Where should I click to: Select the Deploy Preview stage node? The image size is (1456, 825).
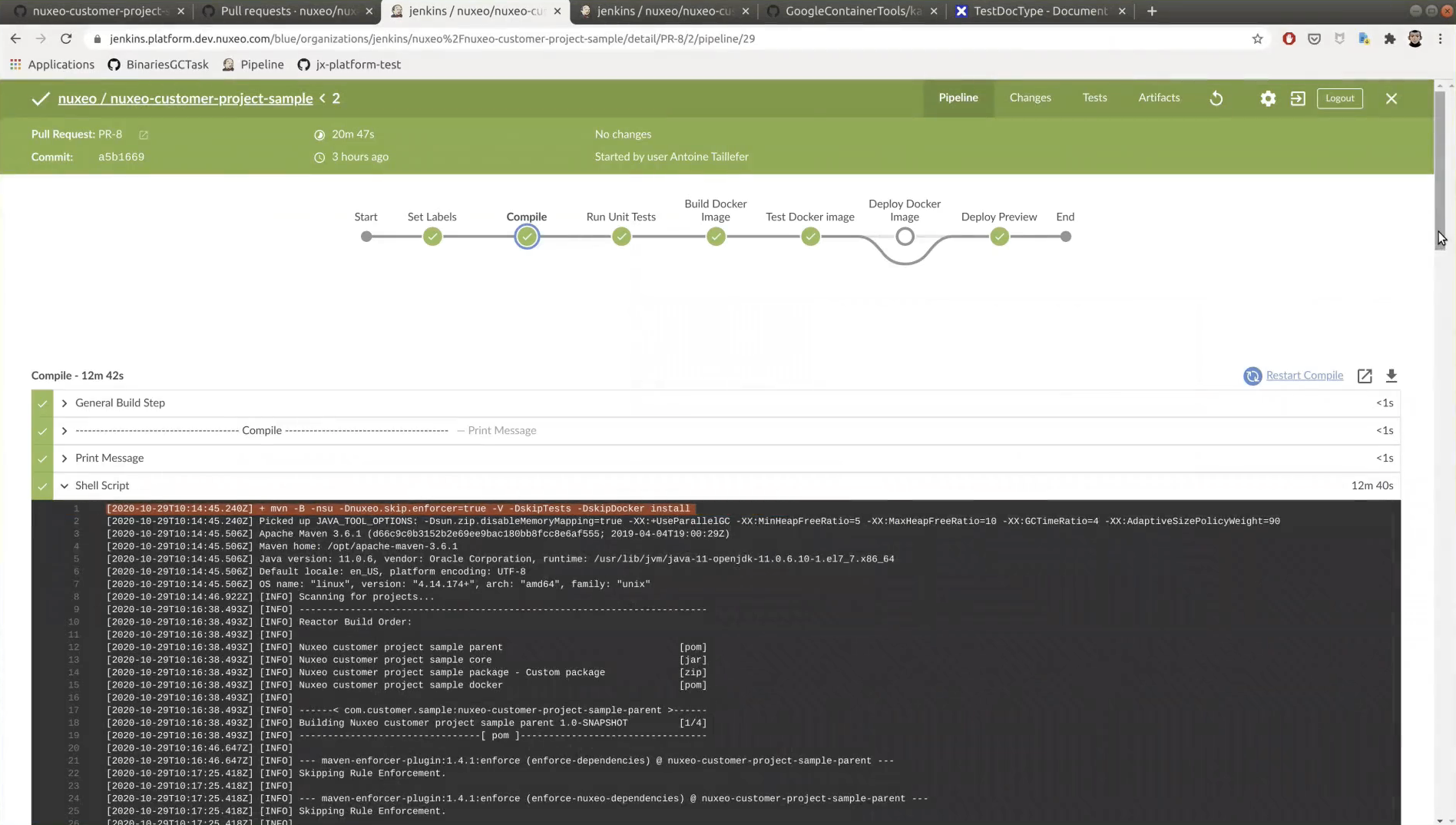[999, 237]
